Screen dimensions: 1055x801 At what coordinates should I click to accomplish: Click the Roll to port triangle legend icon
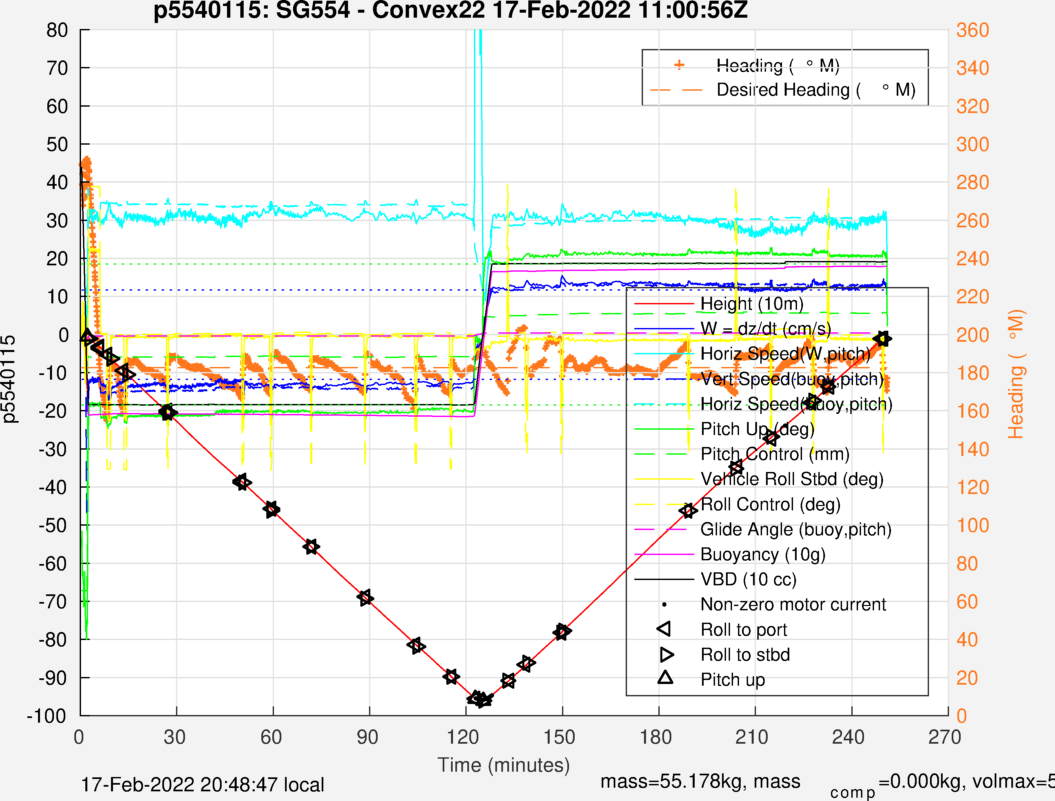(x=664, y=630)
